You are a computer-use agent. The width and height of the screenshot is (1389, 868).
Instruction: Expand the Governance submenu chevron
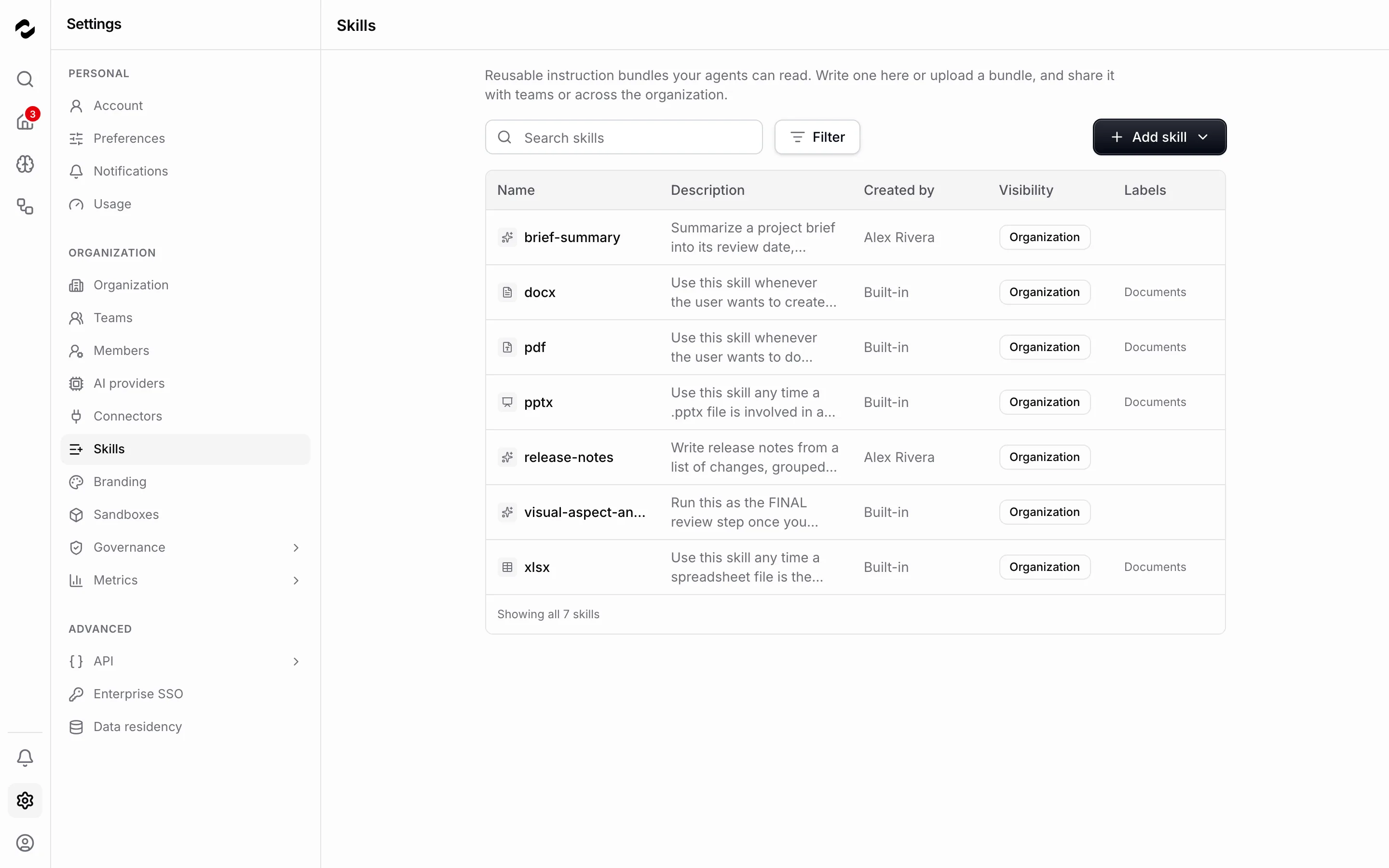tap(296, 548)
